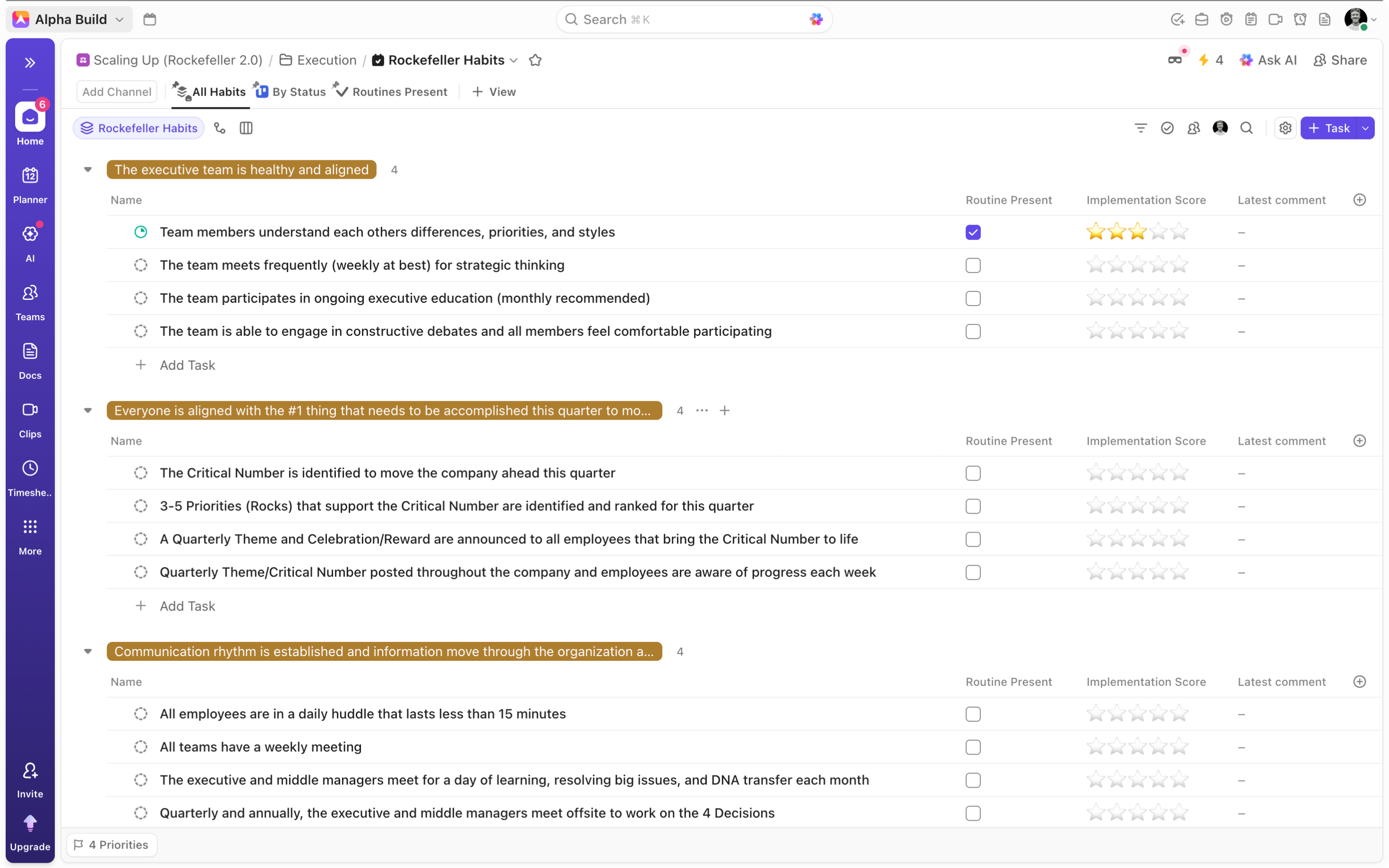Viewport: 1389px width, 868px height.
Task: Click the columns customize icon
Action: (246, 128)
